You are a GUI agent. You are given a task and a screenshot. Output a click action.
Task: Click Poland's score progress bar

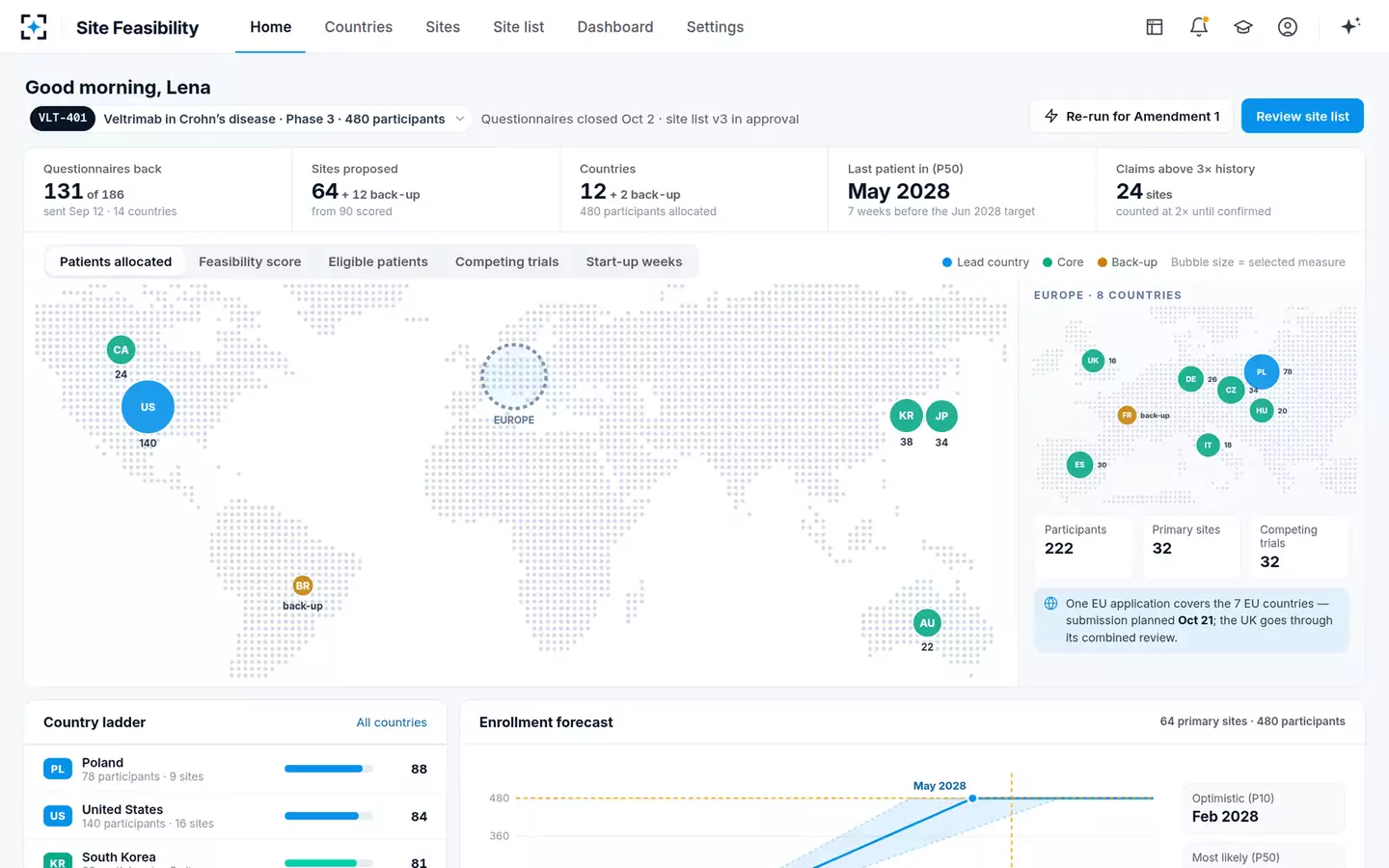click(x=328, y=769)
